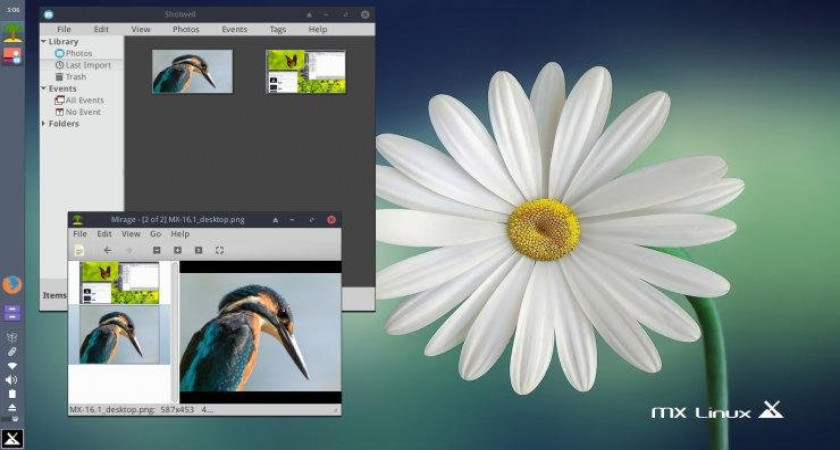Collapse the Events section in Shotwell sidebar

(x=44, y=89)
